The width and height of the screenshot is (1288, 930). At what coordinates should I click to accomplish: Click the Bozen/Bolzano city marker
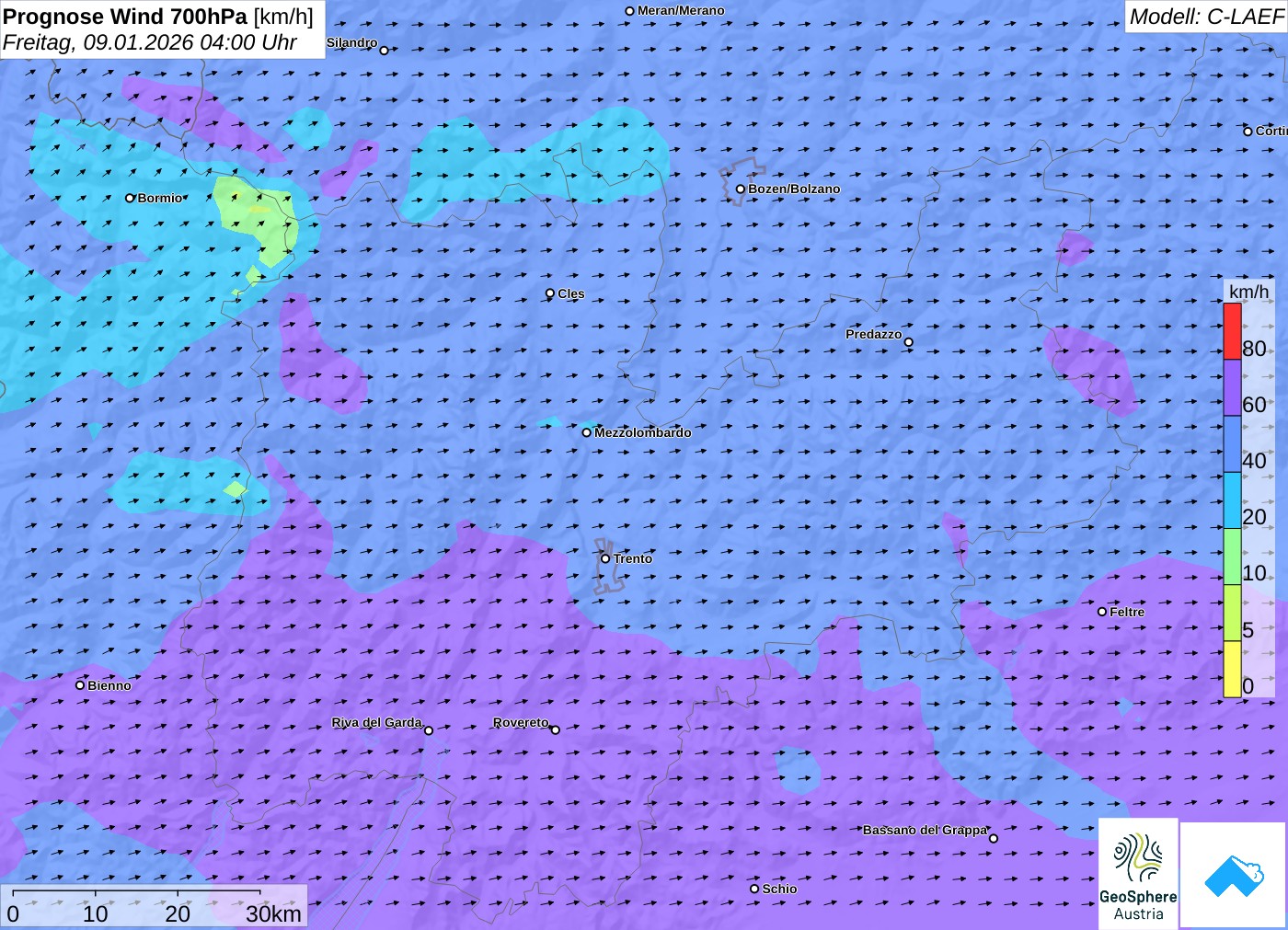point(741,189)
